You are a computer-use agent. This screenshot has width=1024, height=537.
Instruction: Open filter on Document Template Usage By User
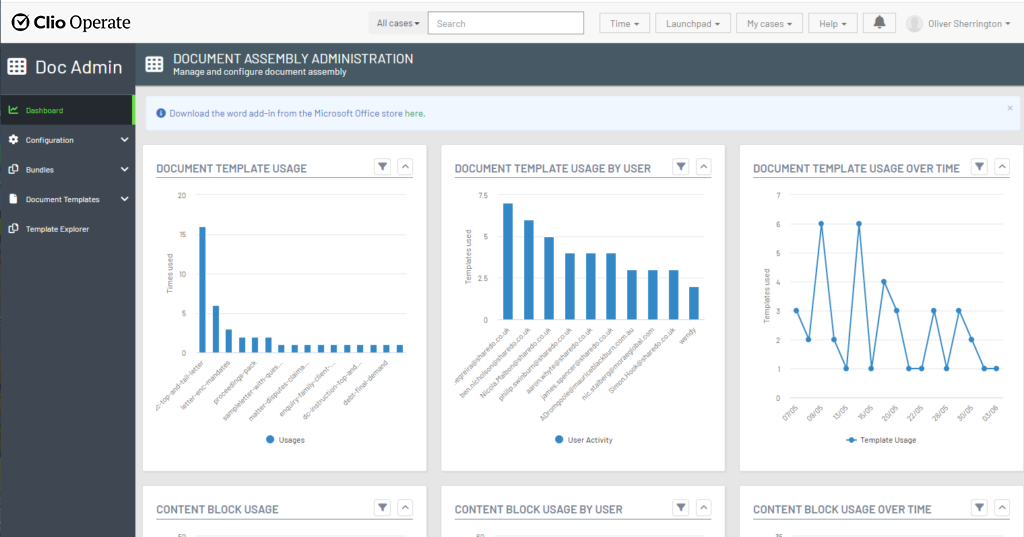[680, 167]
